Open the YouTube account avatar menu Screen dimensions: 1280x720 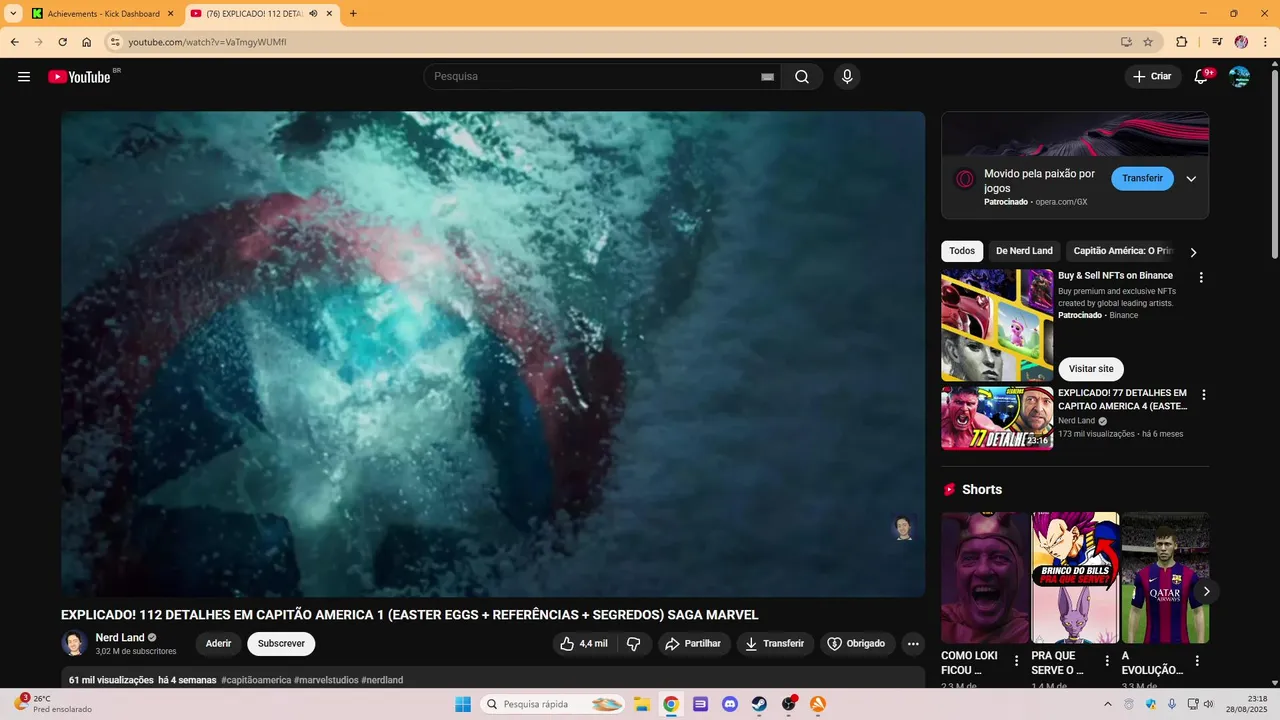[x=1239, y=77]
